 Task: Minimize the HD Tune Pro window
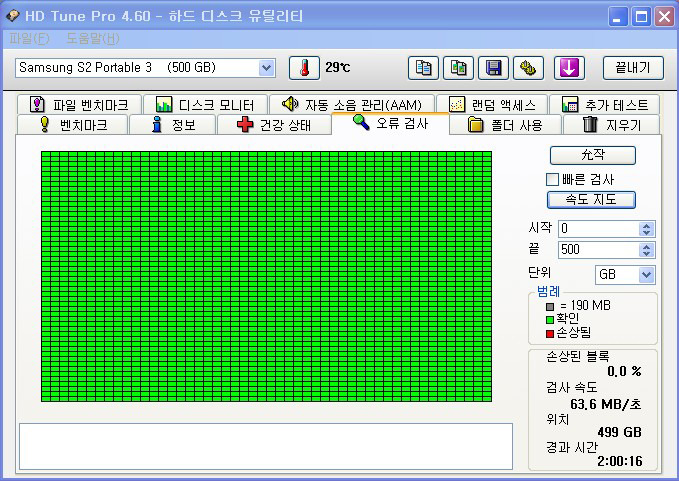pyautogui.click(x=618, y=17)
